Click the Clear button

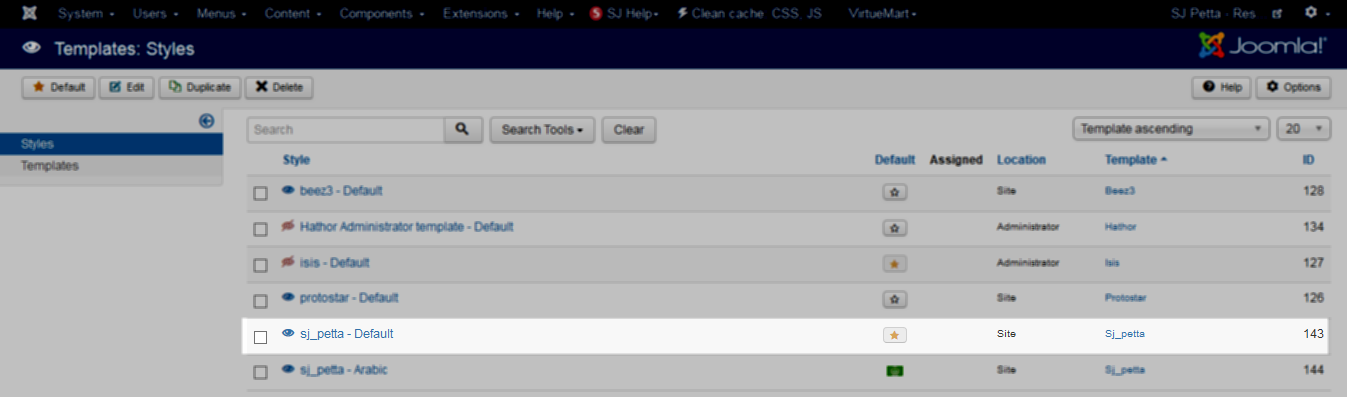coord(629,130)
